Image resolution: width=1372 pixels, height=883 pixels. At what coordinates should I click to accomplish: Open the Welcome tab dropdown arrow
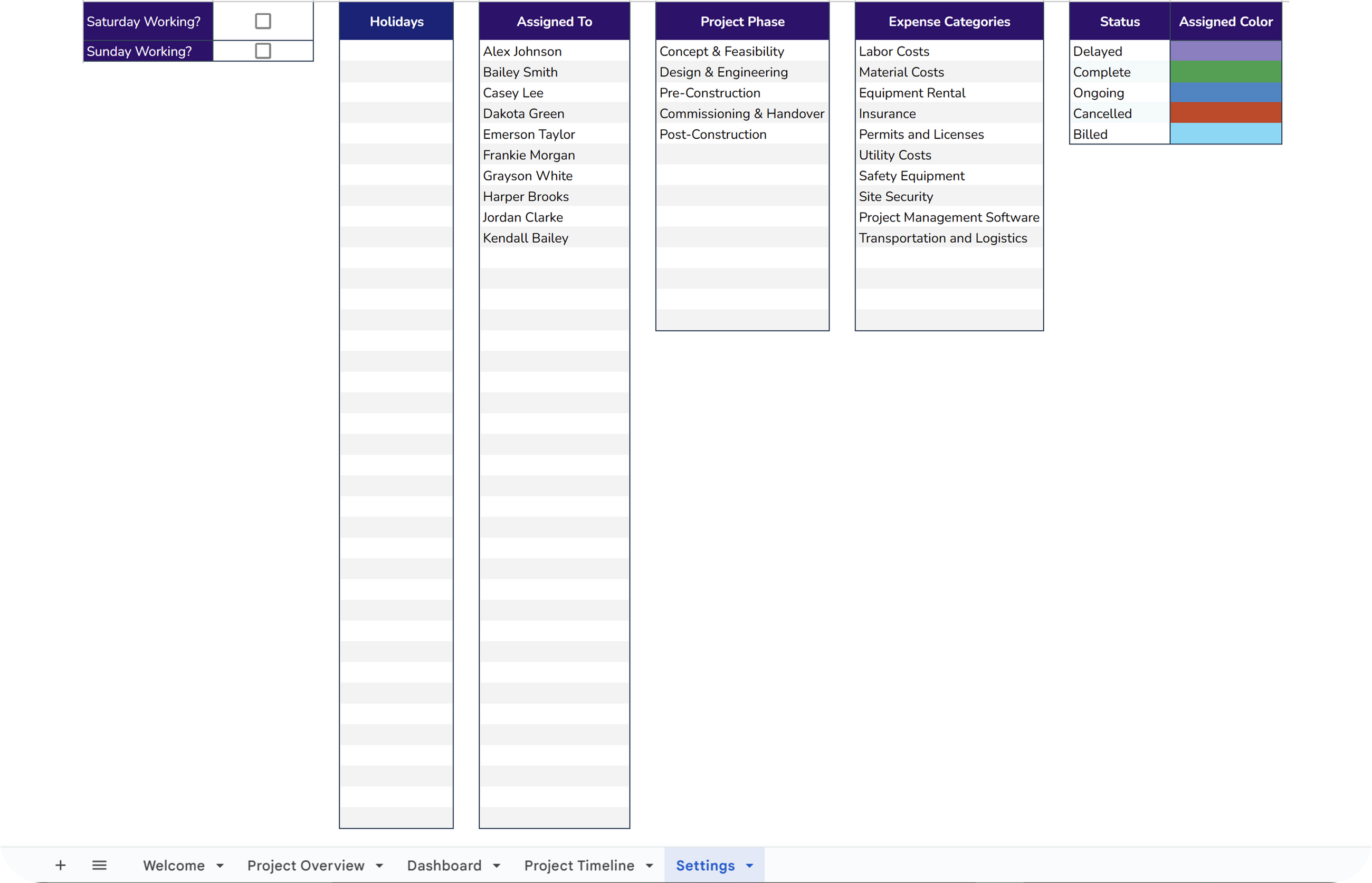tap(220, 866)
